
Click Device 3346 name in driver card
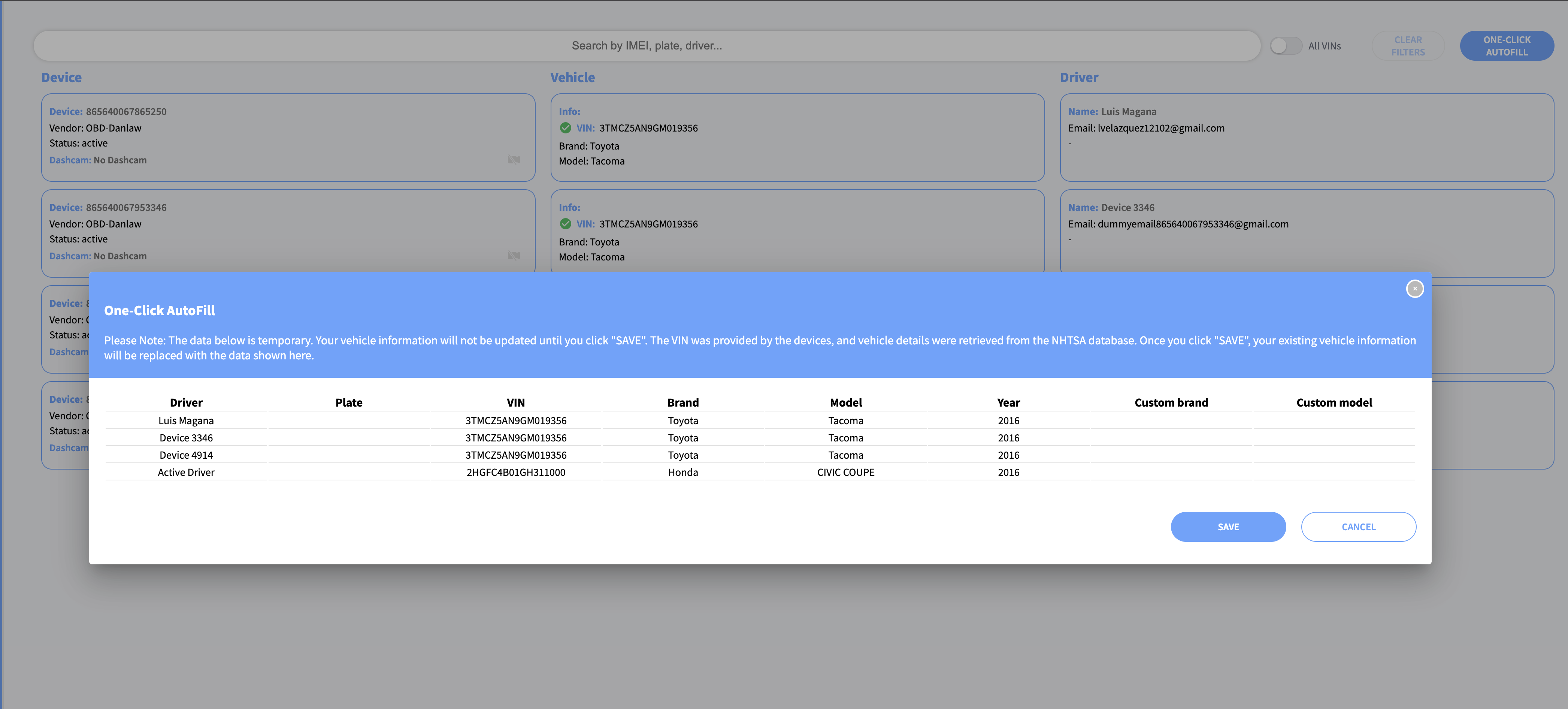point(1127,208)
